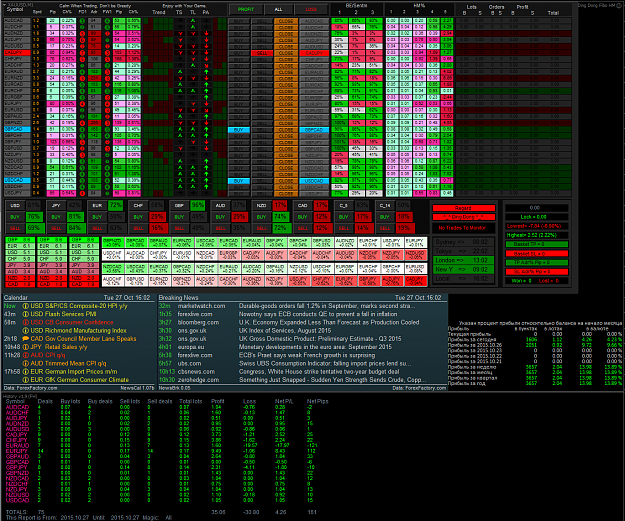This screenshot has height=521, width=625.
Task: Click red down arrow in GBPJPY TL column
Action: 193,142
